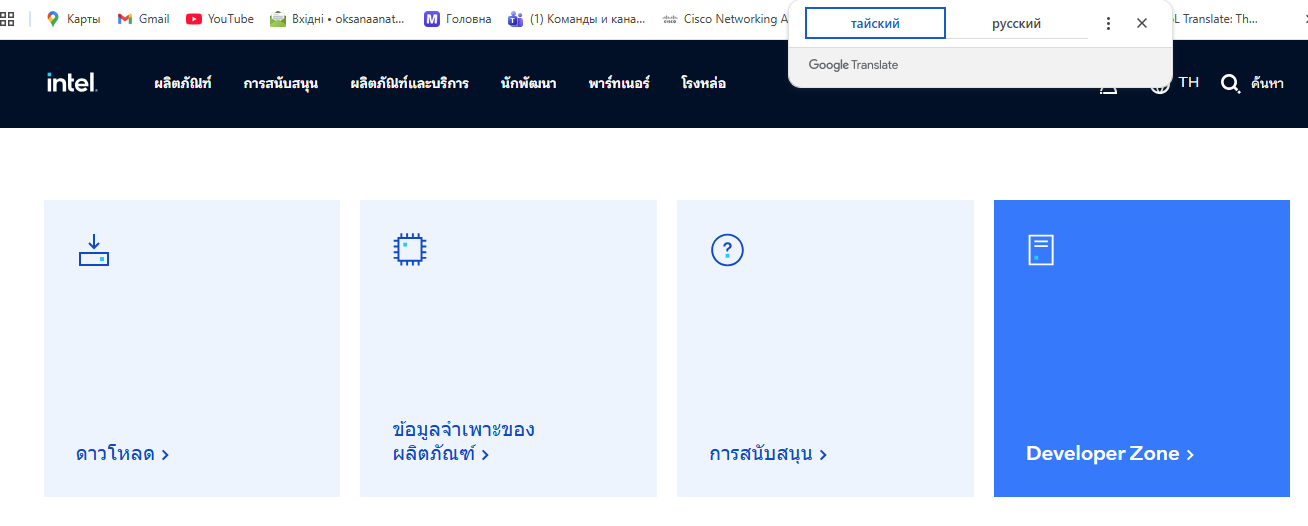Viewport: 1308px width, 526px height.
Task: Click the ค้นหา search label
Action: pyautogui.click(x=1267, y=84)
